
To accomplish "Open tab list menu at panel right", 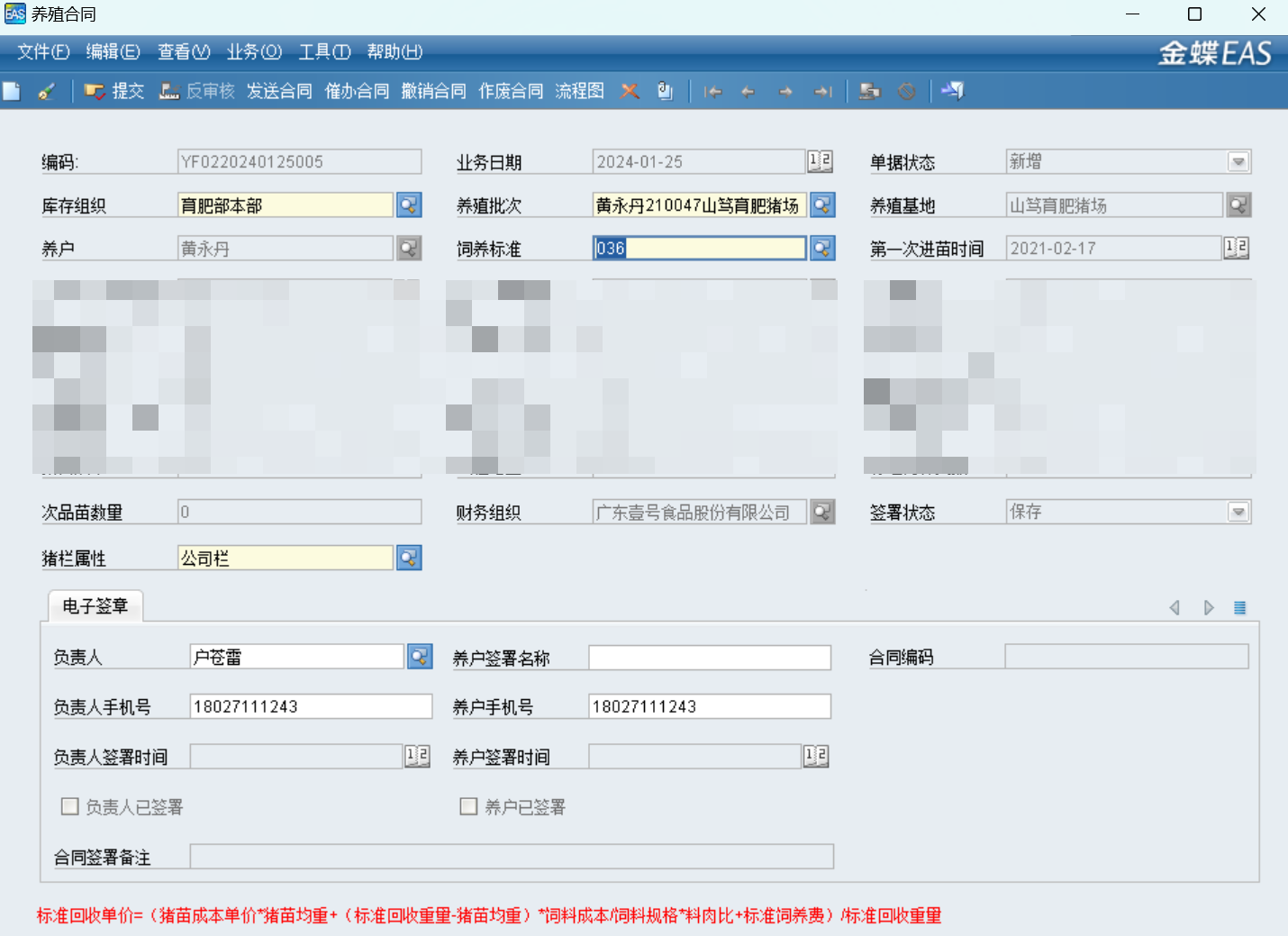I will (x=1239, y=608).
